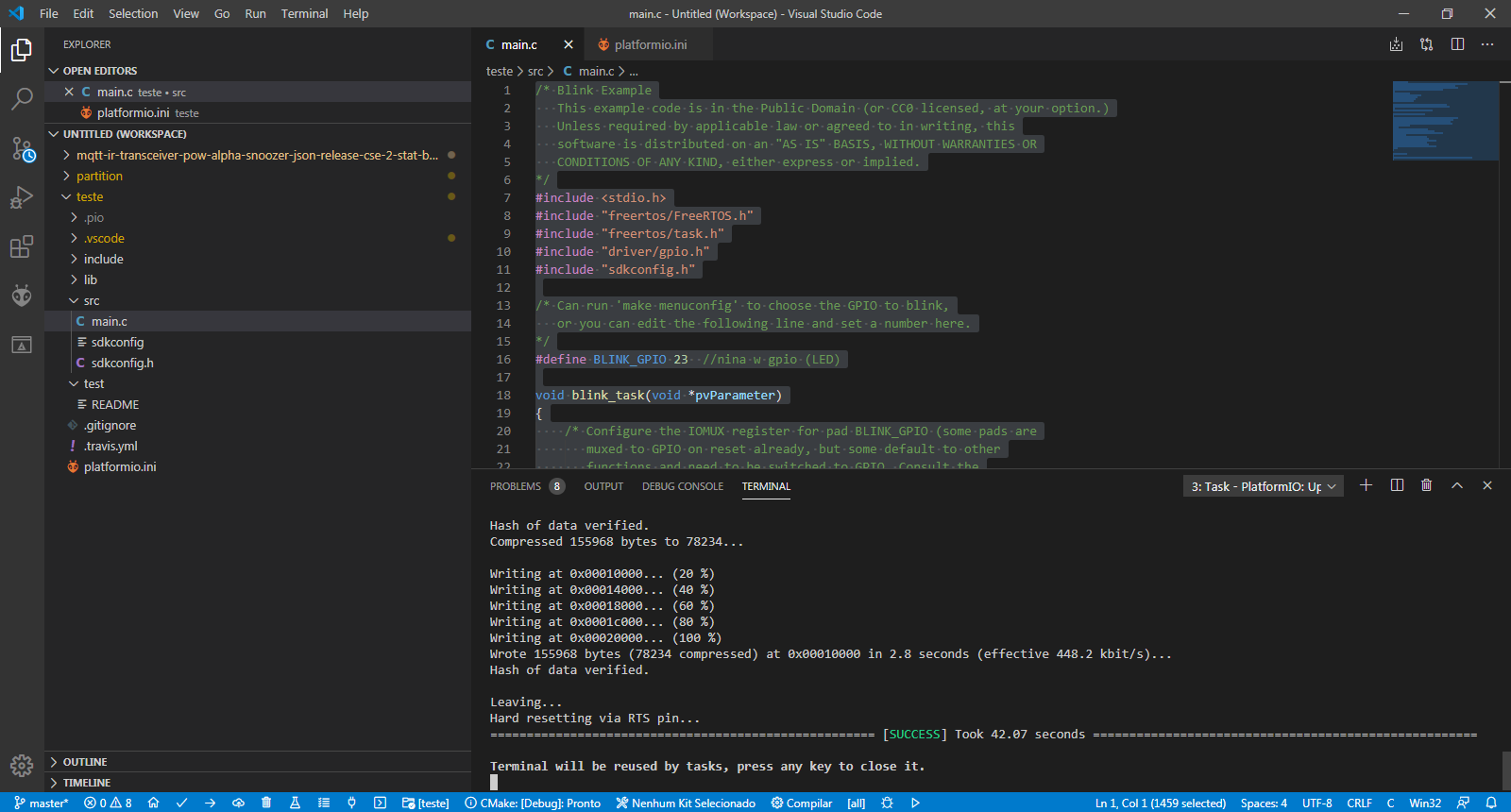Select terminal from Task - PlatformIO dropdown
This screenshot has width=1511, height=812.
coord(1264,486)
